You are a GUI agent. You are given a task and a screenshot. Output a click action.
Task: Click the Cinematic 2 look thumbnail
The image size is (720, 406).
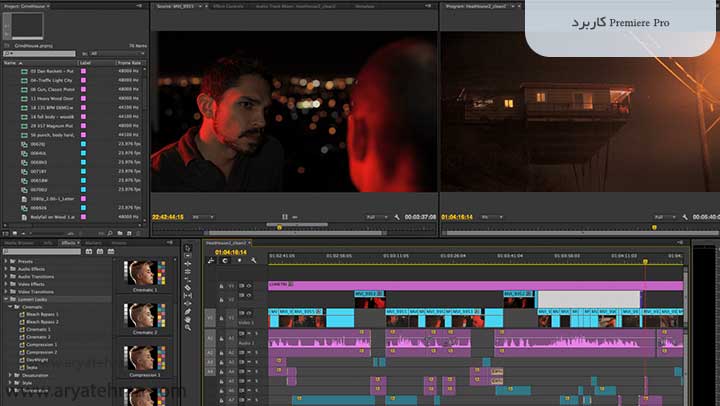[x=145, y=316]
